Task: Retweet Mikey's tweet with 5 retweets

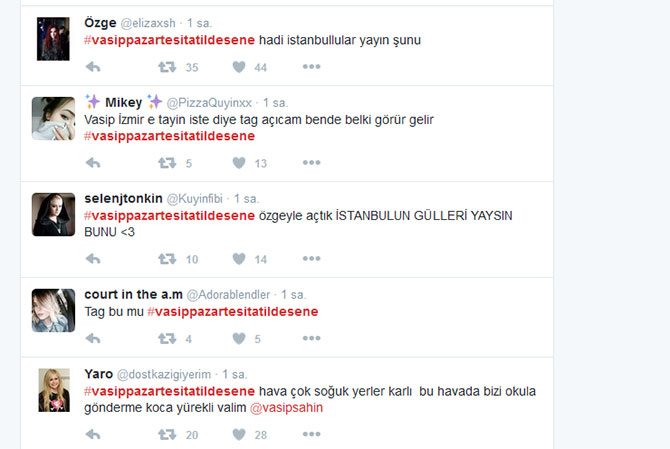Action: [x=167, y=163]
